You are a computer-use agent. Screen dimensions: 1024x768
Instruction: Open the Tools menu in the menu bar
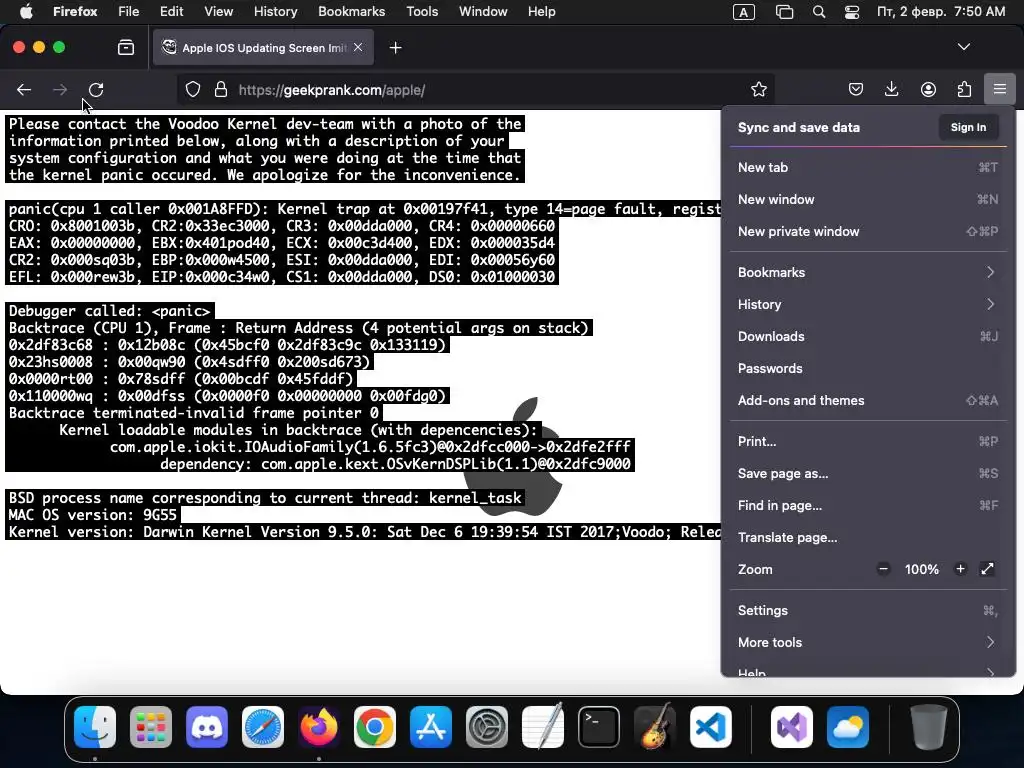click(422, 11)
